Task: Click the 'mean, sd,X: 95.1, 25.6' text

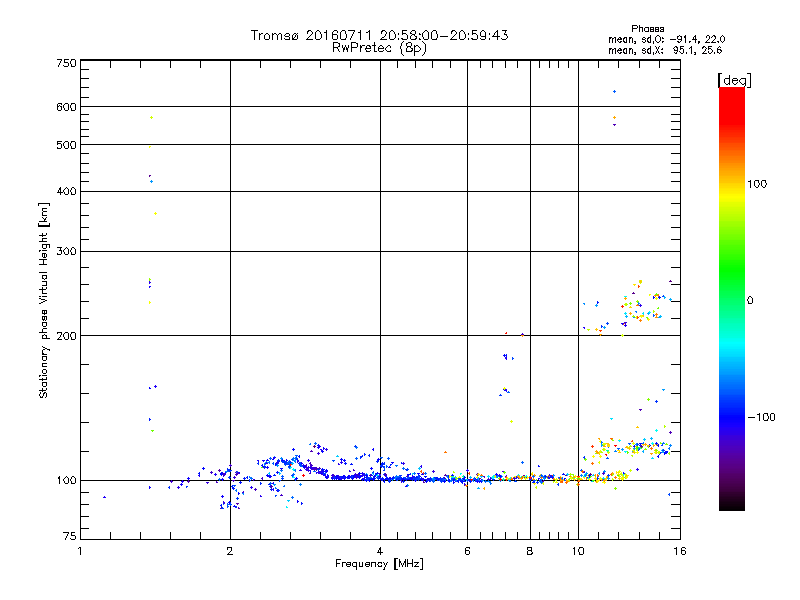Action: (x=665, y=50)
